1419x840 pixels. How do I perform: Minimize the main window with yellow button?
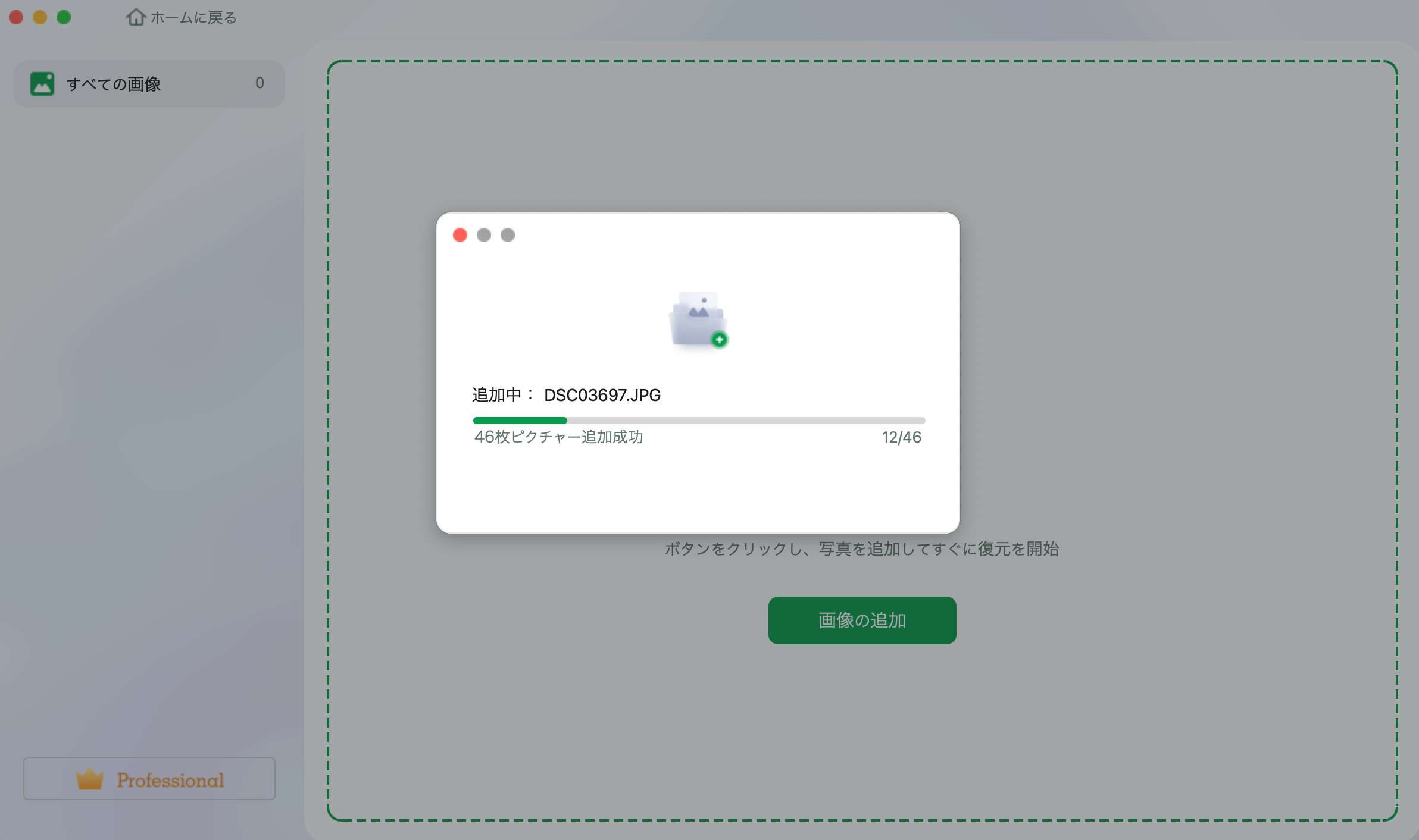40,17
